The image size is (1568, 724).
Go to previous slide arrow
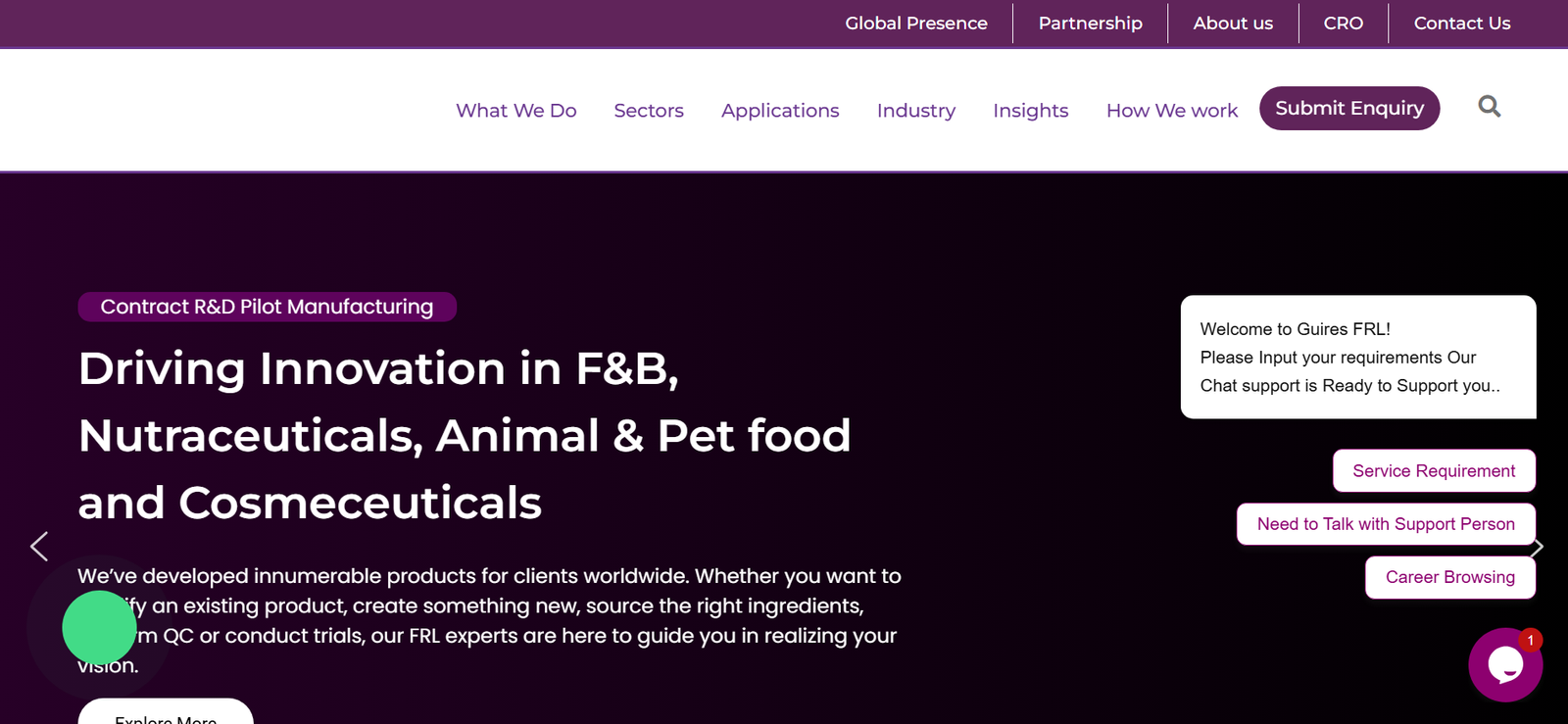point(39,547)
